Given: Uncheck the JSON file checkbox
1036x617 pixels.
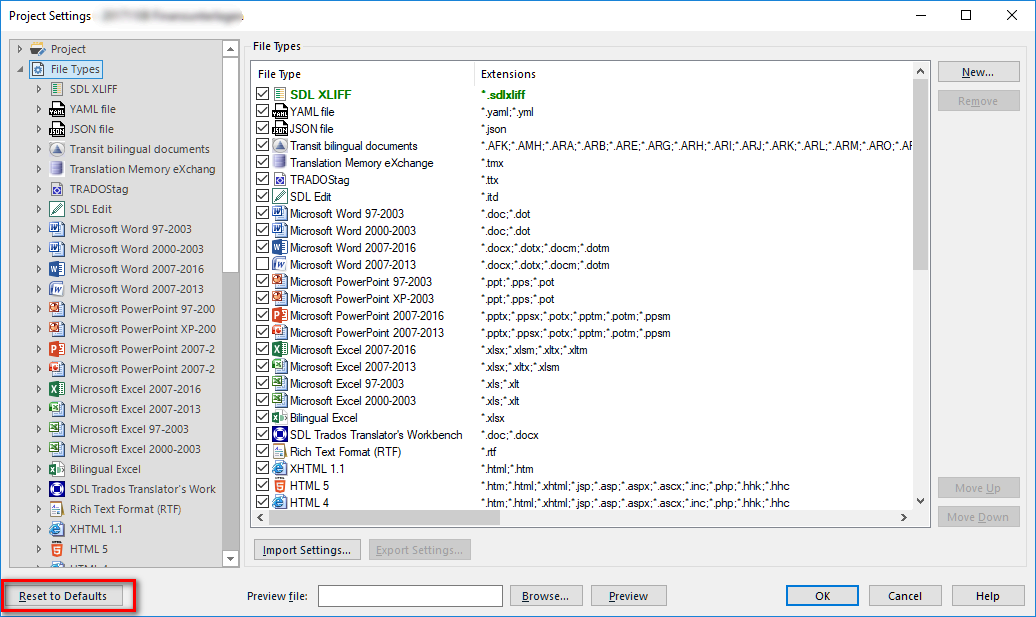Looking at the screenshot, I should 263,128.
